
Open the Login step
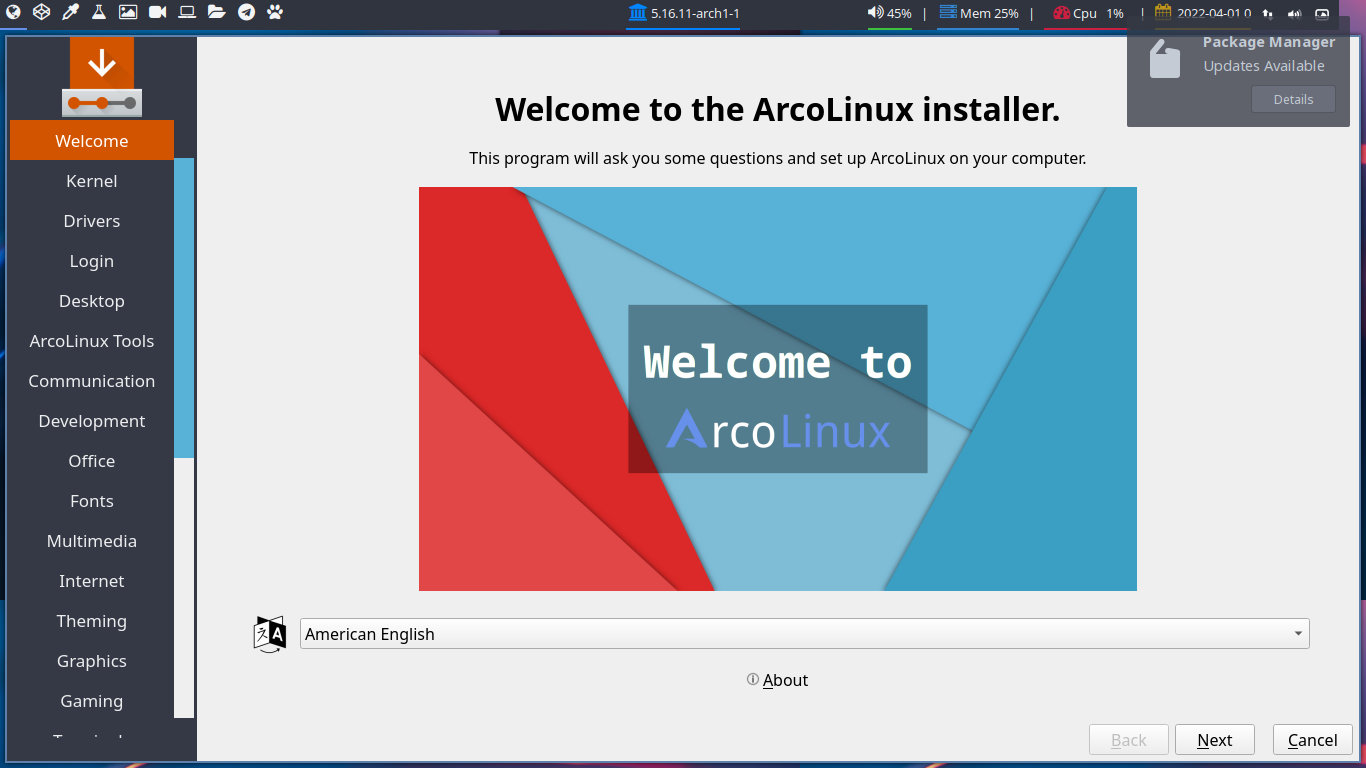(92, 261)
